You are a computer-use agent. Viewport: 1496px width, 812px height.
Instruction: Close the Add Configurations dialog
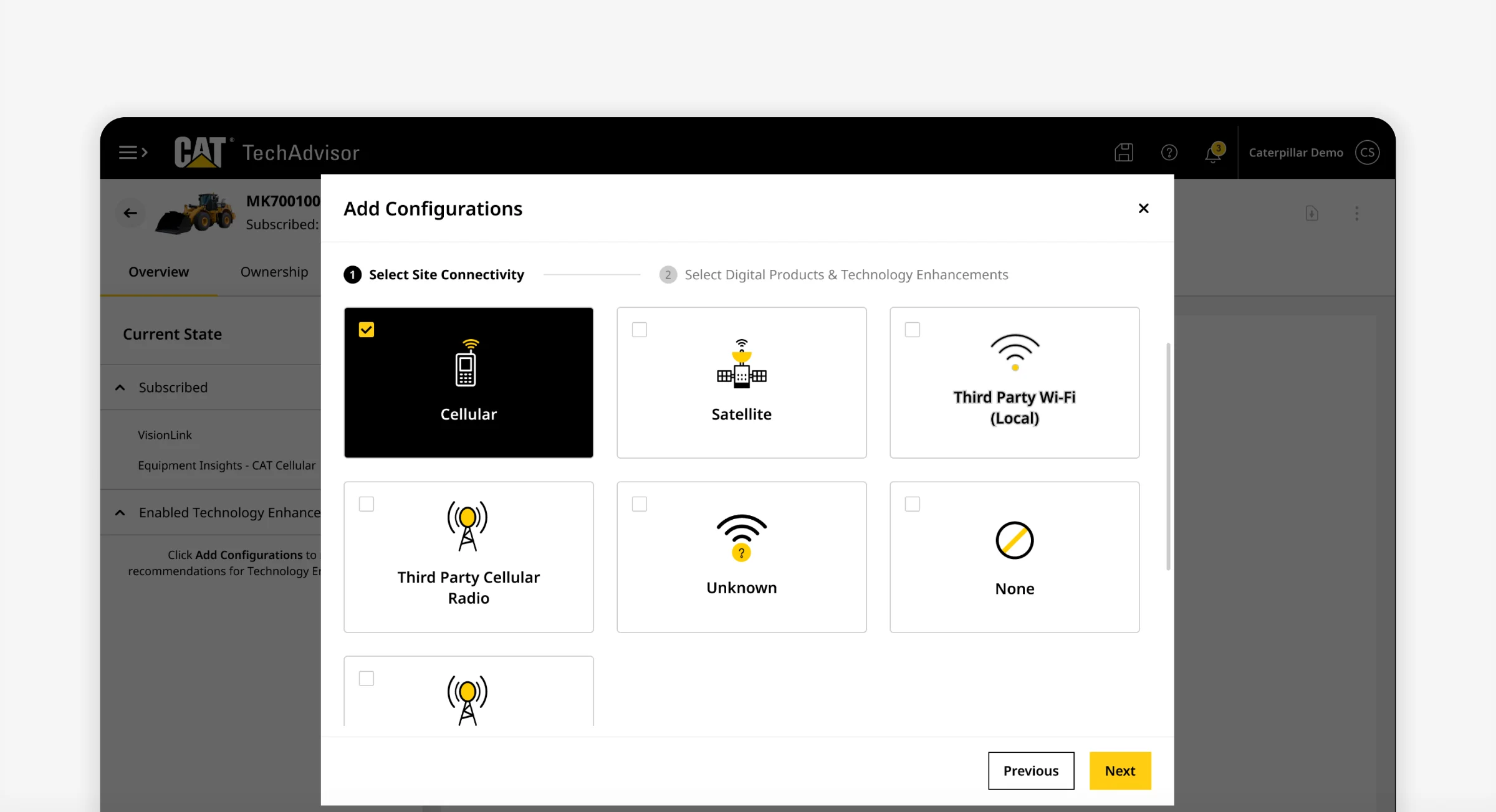point(1143,208)
